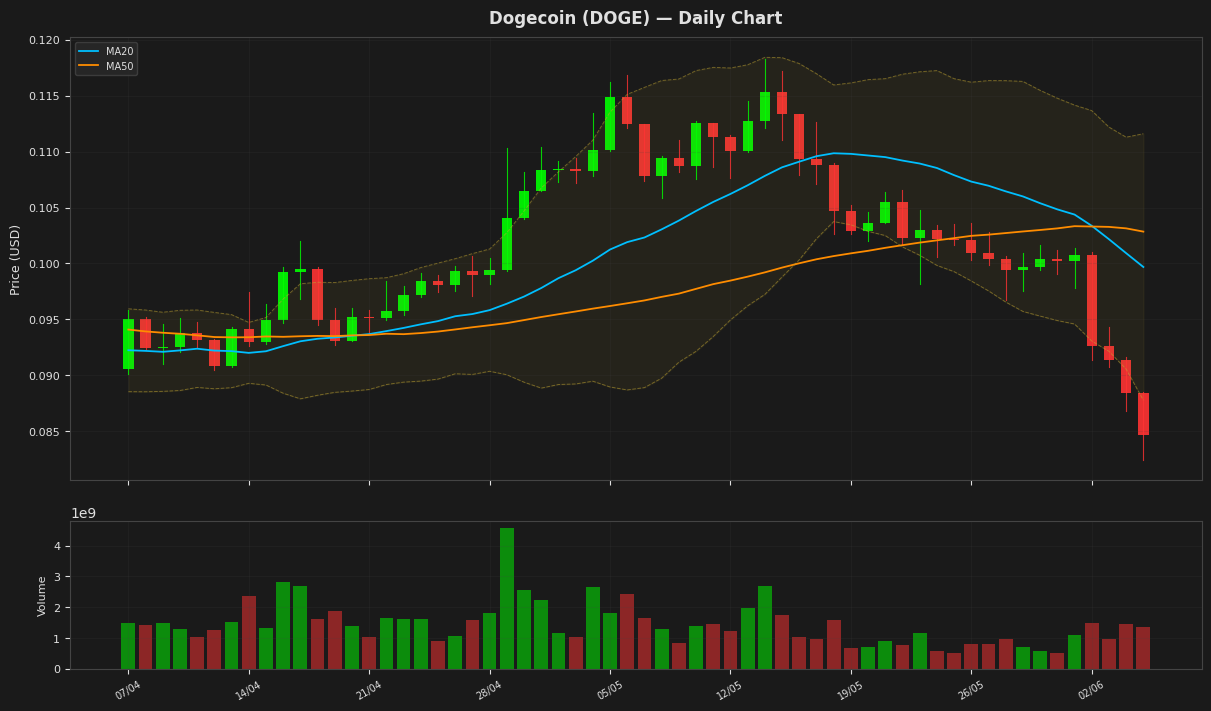Click the last red volume bar
Image resolution: width=1211 pixels, height=711 pixels.
[x=1143, y=648]
